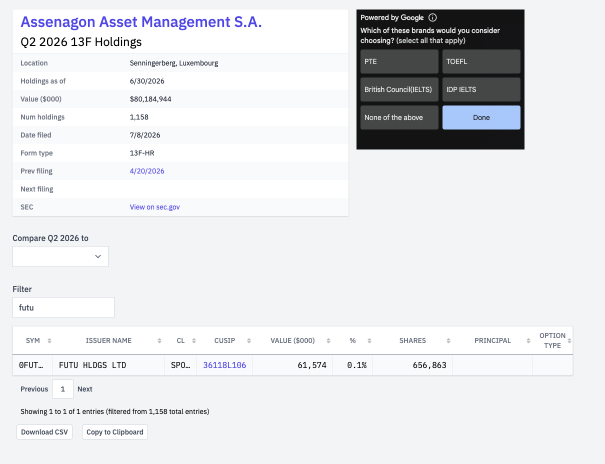The image size is (605, 464).
Task: Sort by ISSUER NAME column arrows
Action: click(x=159, y=341)
